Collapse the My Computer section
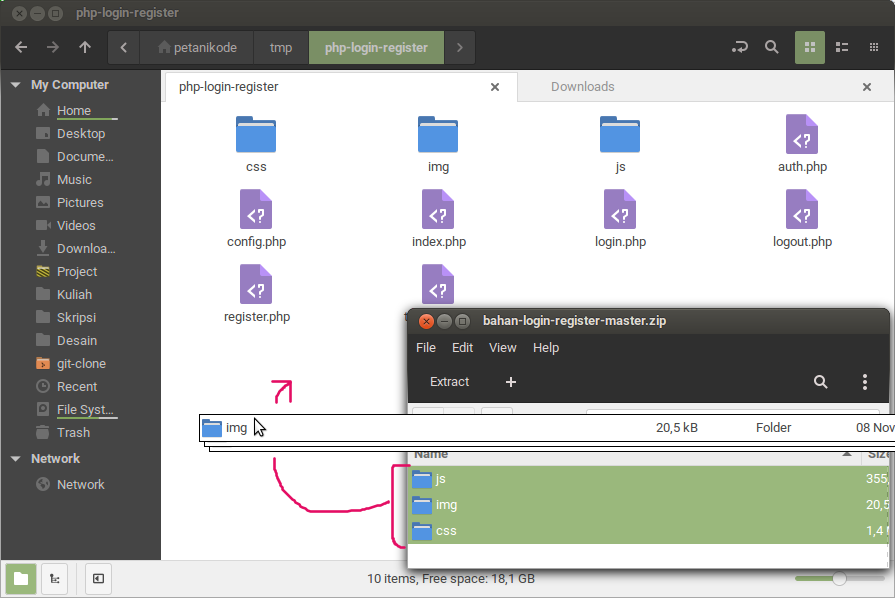895x598 pixels. click(x=15, y=85)
